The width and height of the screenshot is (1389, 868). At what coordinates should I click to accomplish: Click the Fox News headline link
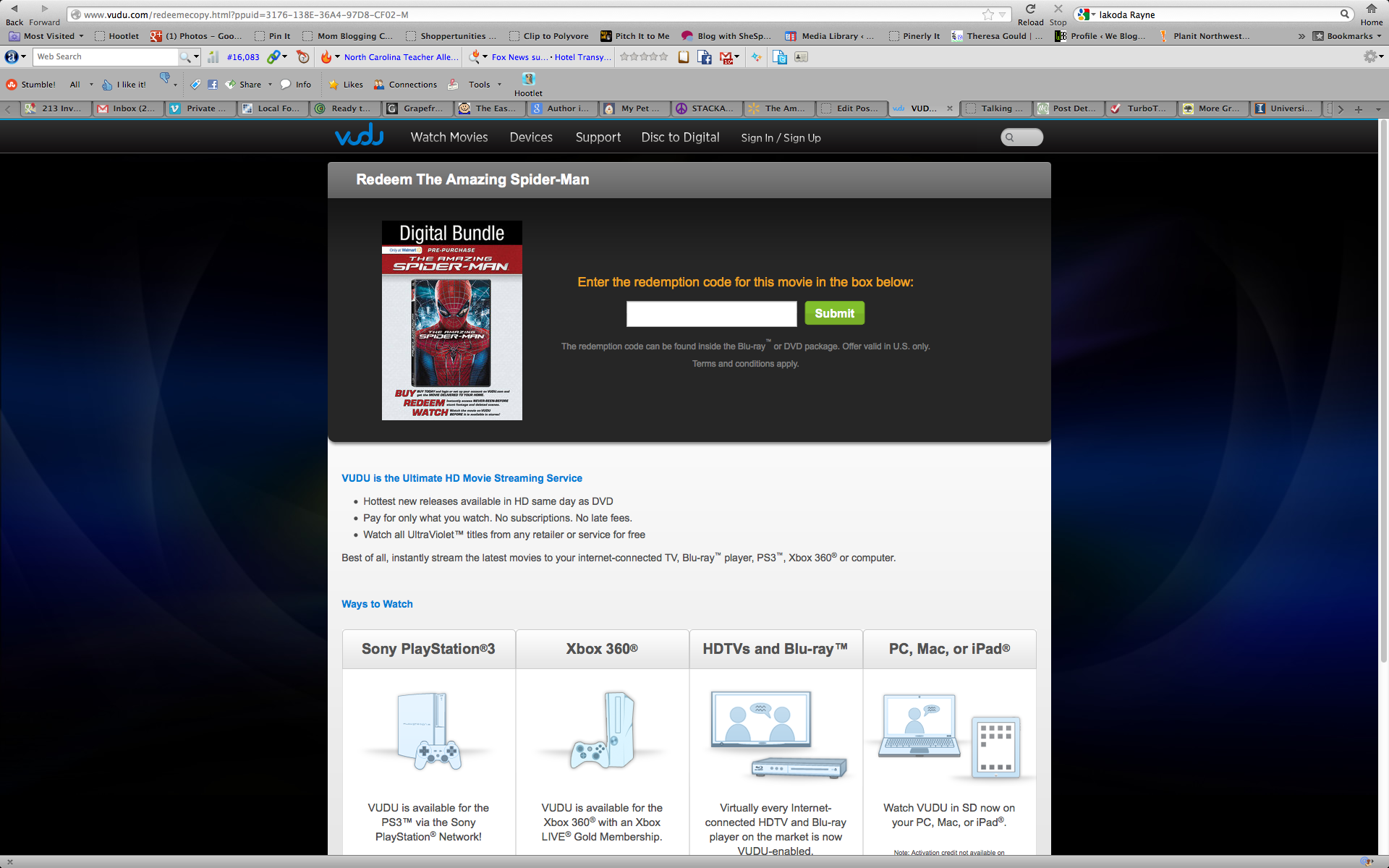519,57
